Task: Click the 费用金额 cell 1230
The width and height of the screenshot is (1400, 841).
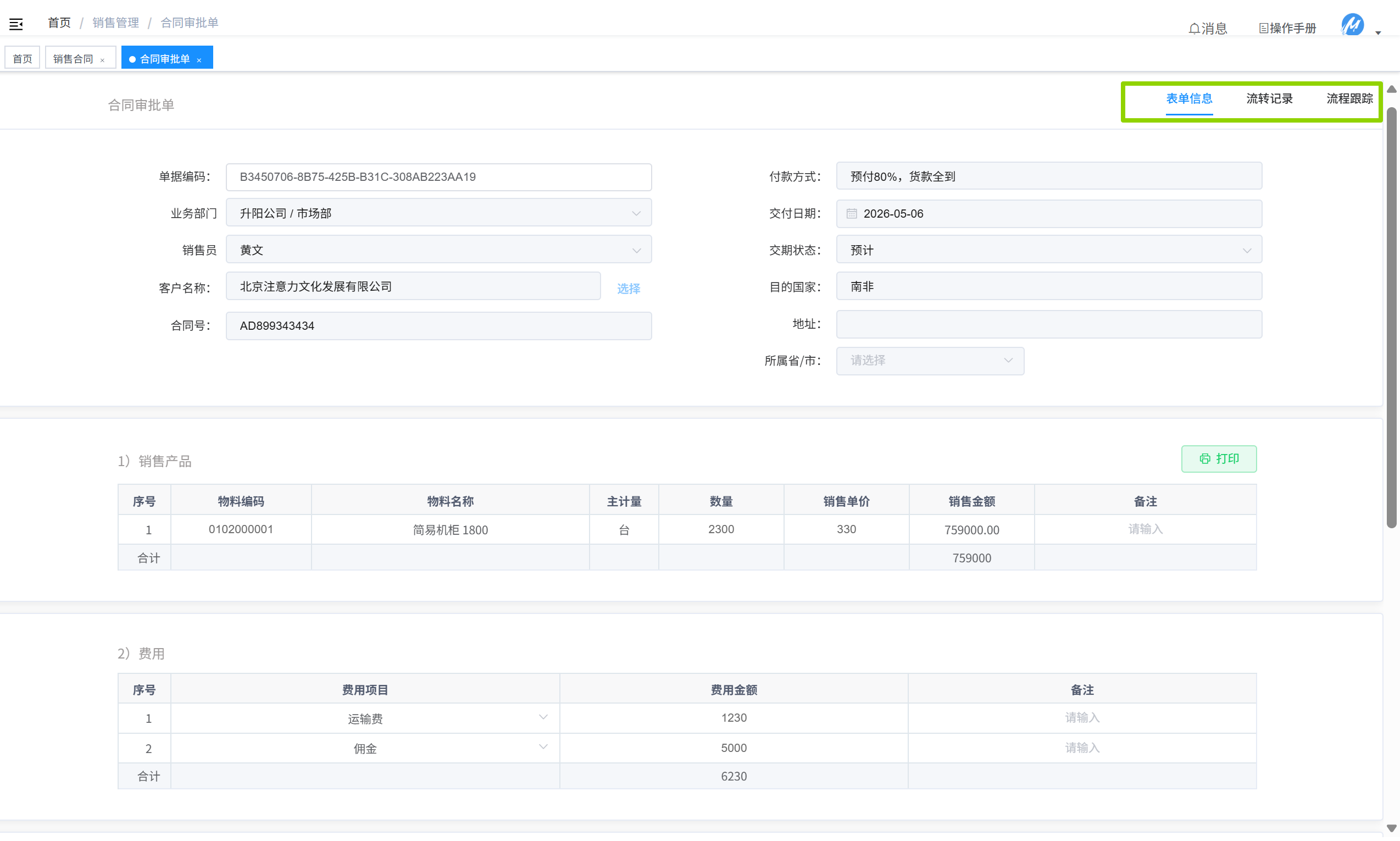Action: point(734,718)
